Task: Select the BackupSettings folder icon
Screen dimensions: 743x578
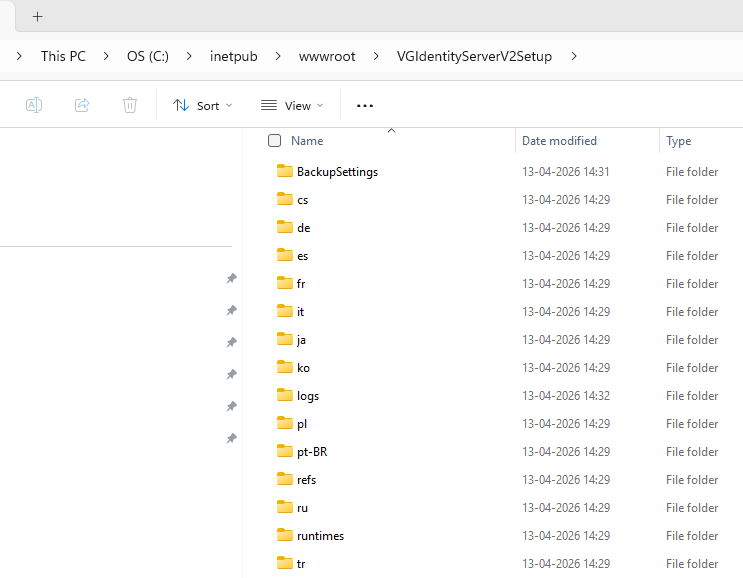Action: click(284, 171)
